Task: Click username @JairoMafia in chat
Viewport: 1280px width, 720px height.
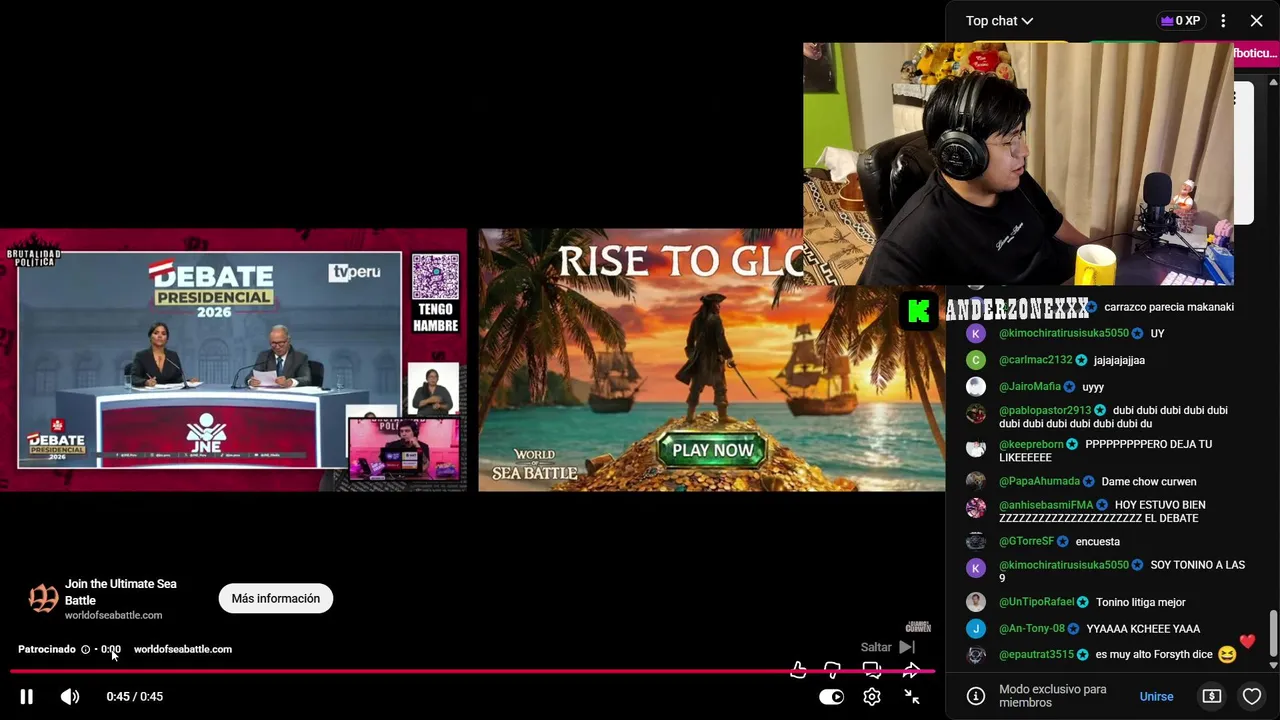Action: click(x=1030, y=386)
